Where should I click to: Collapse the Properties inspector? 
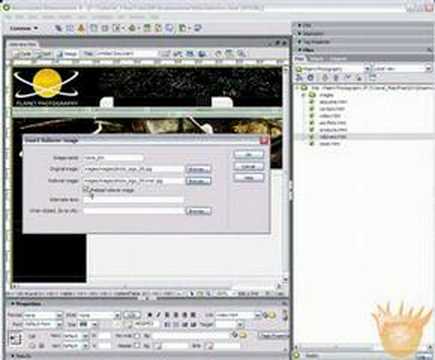click(13, 304)
